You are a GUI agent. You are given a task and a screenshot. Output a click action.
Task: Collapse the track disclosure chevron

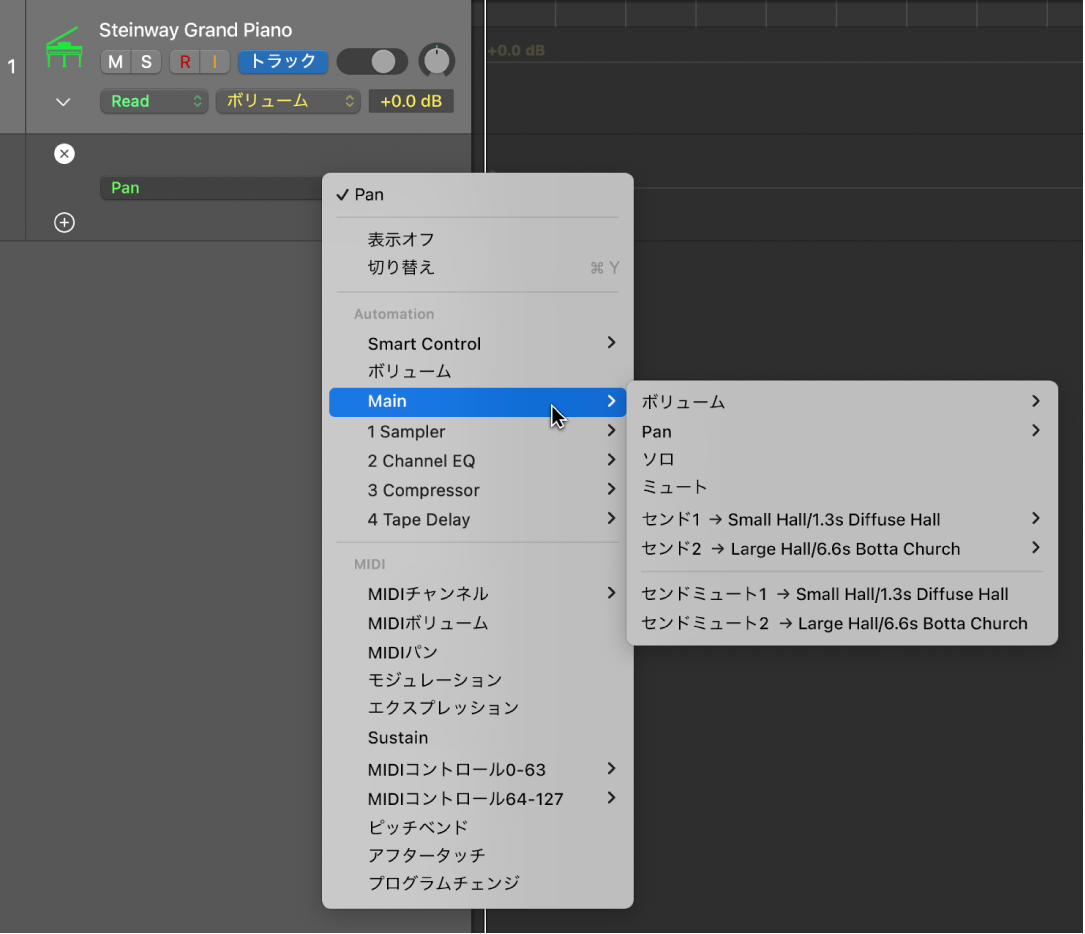(63, 101)
